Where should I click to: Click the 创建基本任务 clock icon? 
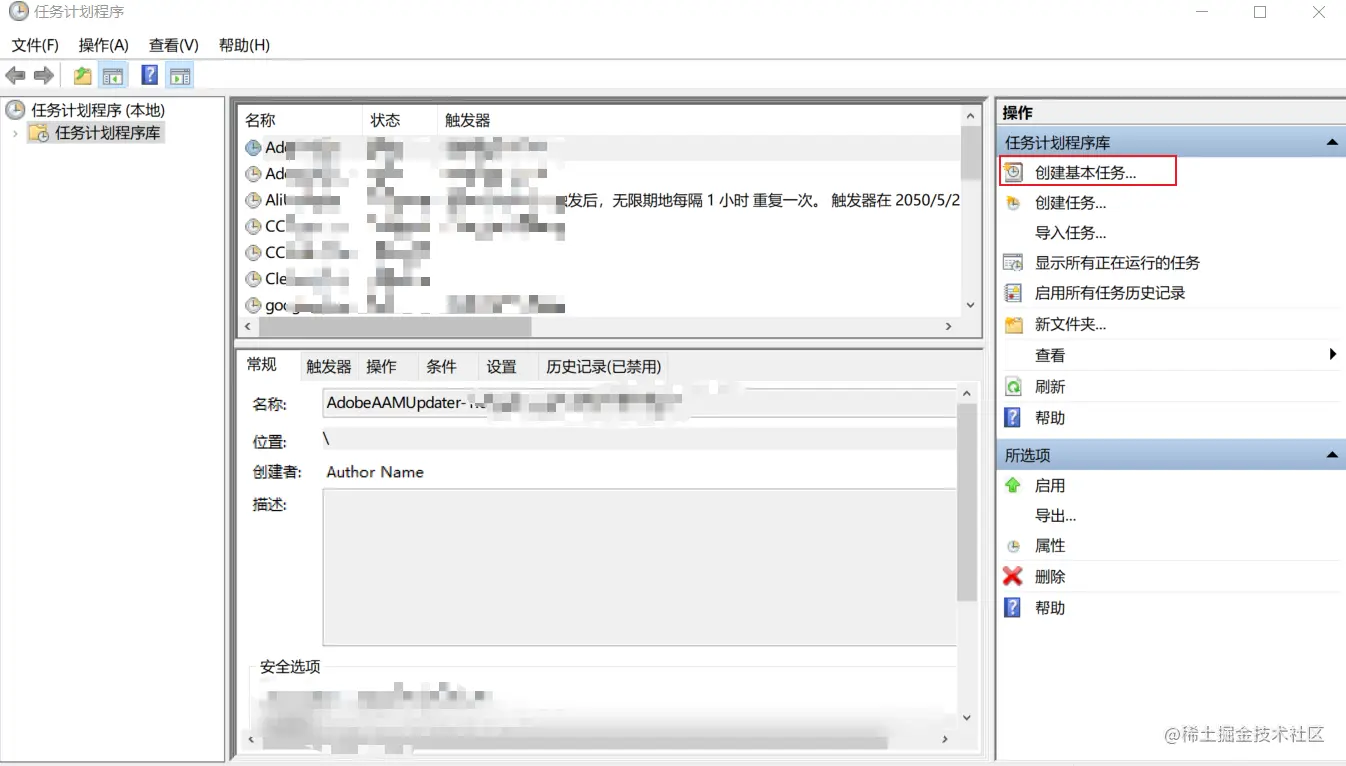1014,172
